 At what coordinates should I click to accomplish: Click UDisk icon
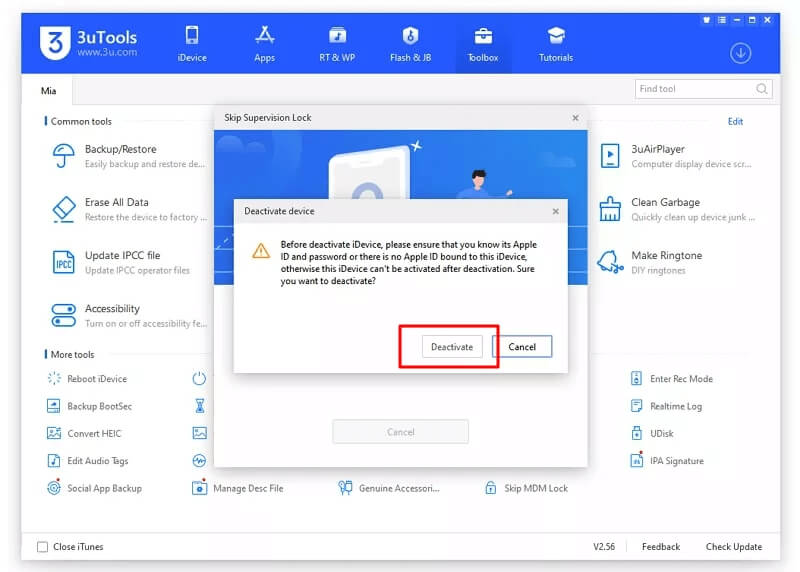(636, 433)
